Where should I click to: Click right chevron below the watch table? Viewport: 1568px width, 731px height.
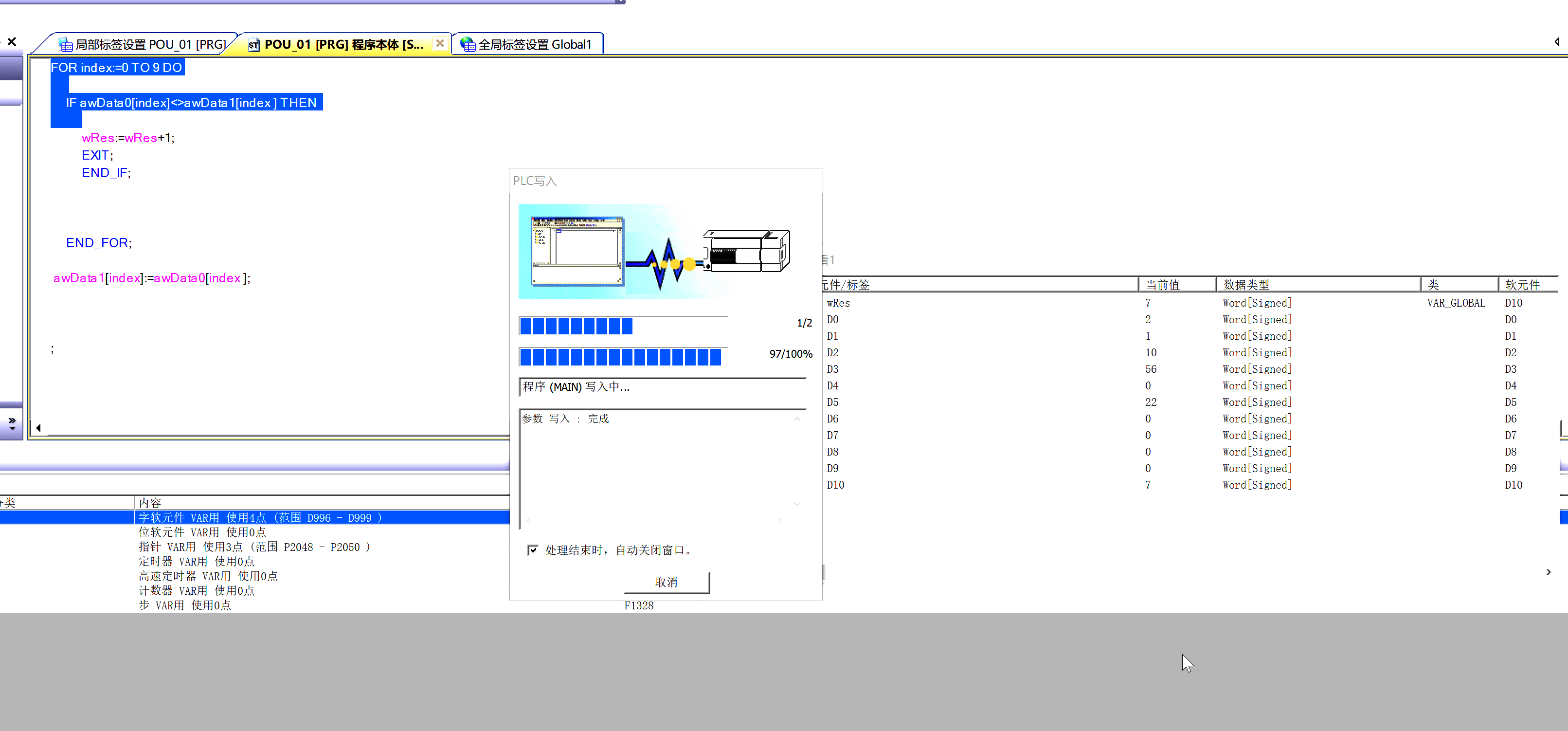pyautogui.click(x=1549, y=572)
